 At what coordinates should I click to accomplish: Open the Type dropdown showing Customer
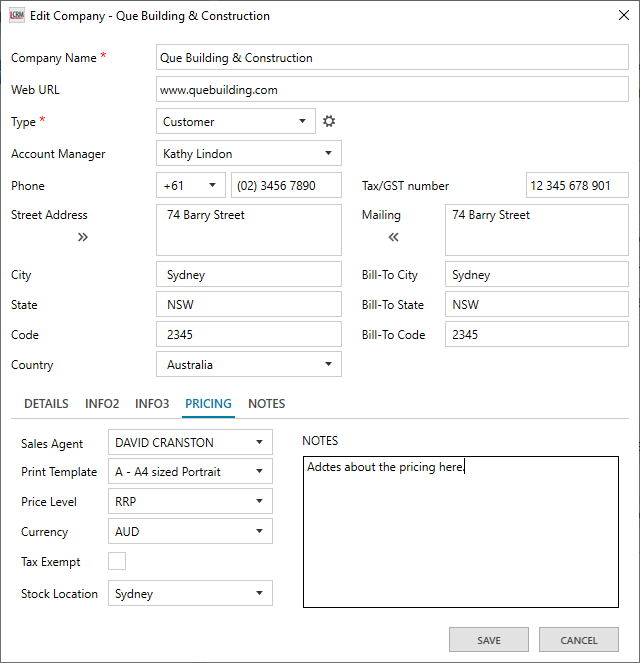coord(236,122)
